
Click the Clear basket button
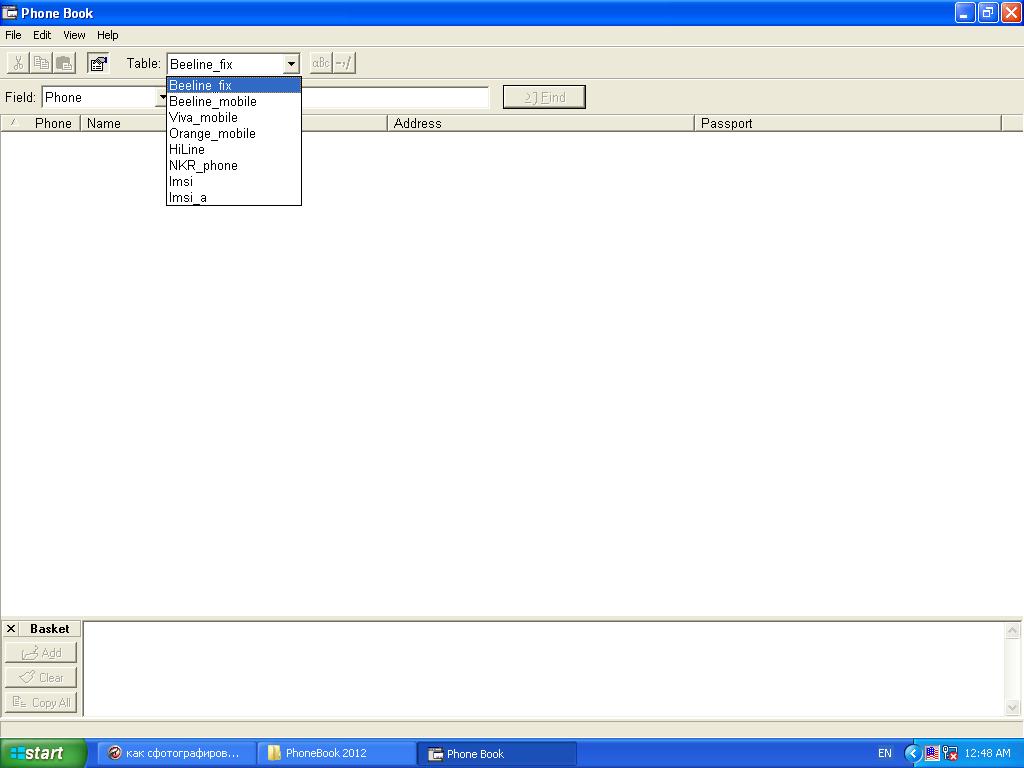[x=41, y=677]
